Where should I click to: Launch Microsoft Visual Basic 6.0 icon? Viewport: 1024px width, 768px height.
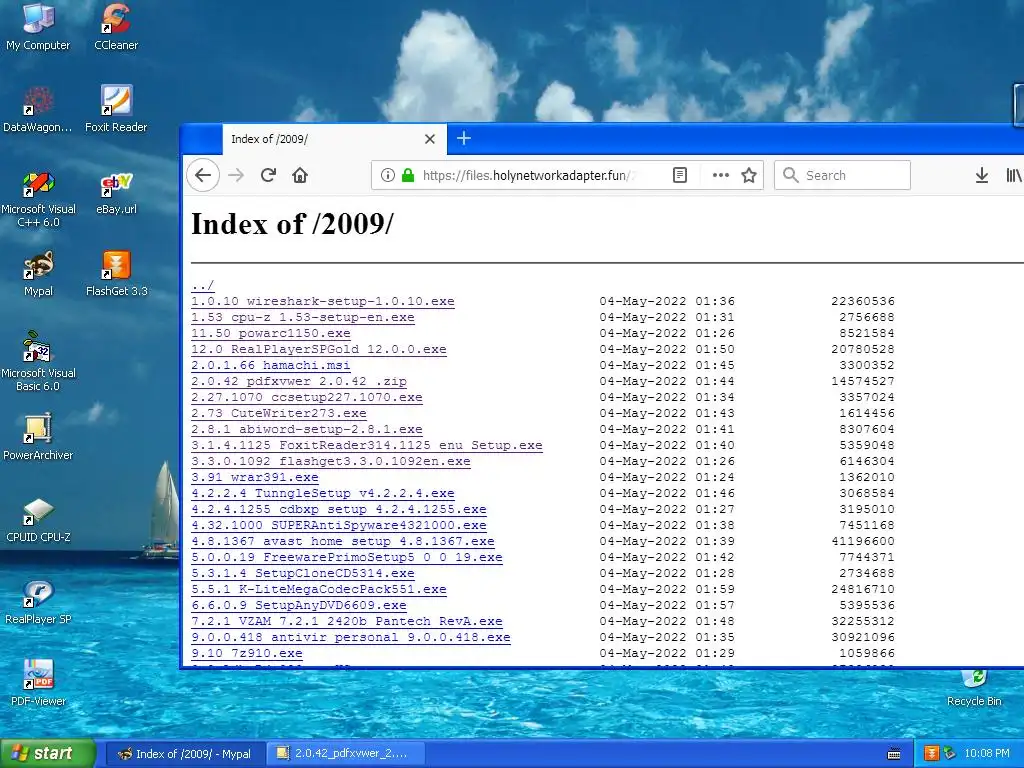coord(38,361)
